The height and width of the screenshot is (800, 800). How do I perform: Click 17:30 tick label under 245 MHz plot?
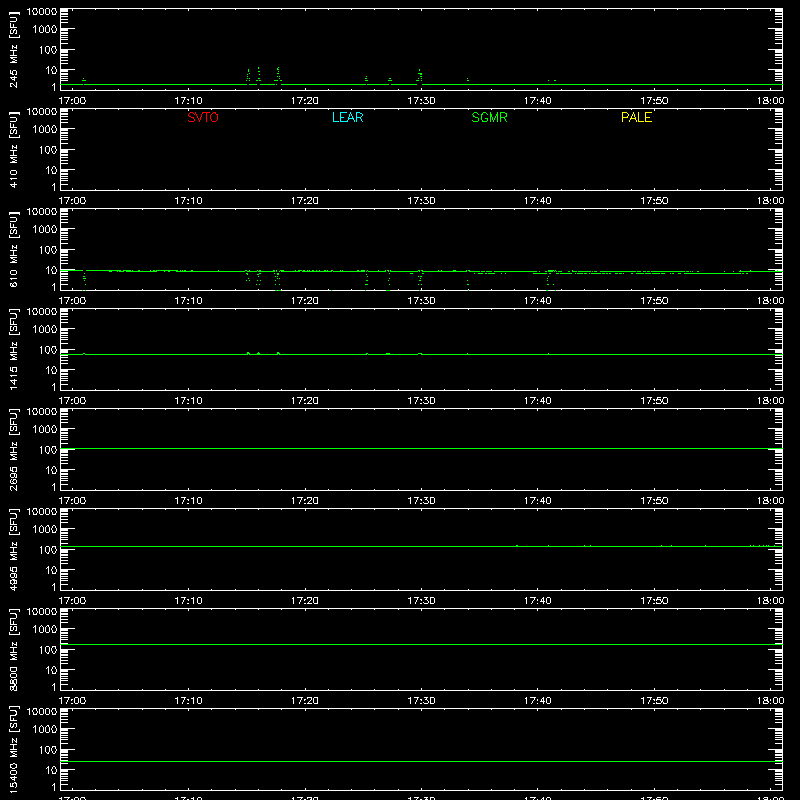[x=421, y=101]
